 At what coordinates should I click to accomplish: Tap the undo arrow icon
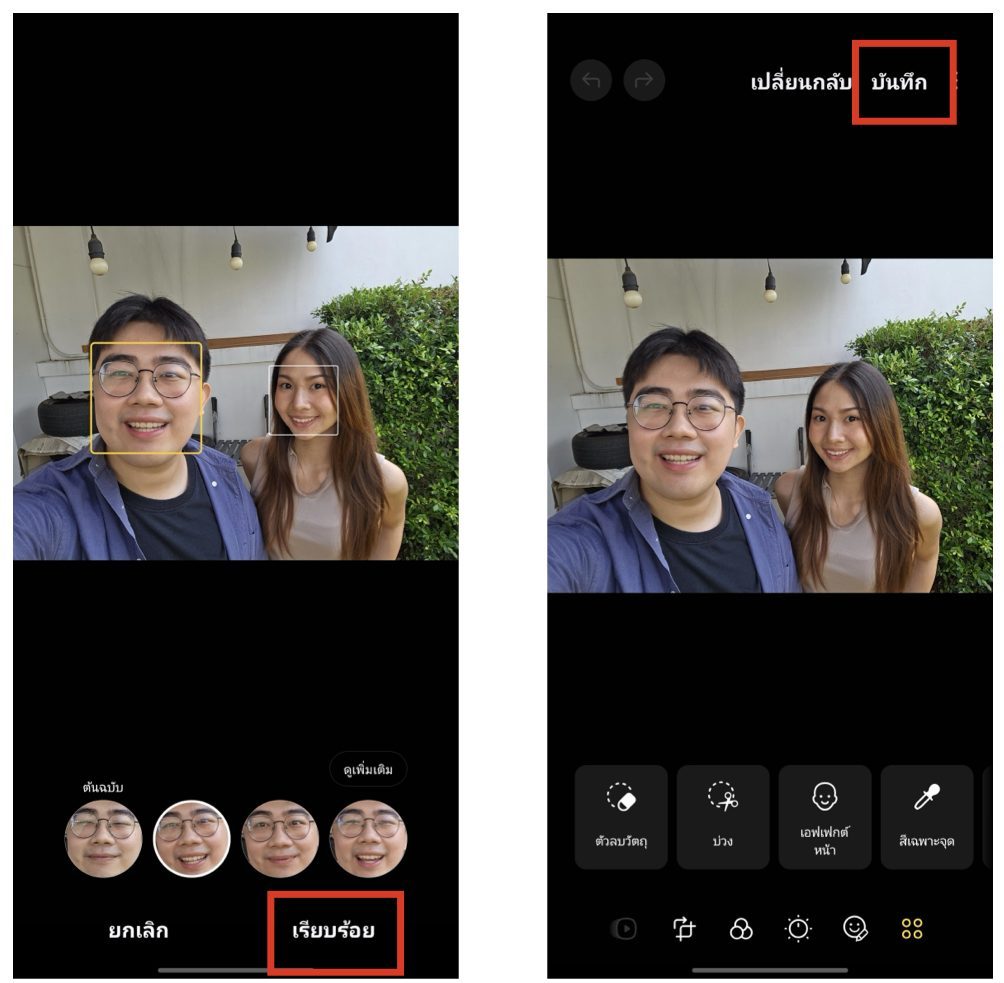(x=591, y=81)
